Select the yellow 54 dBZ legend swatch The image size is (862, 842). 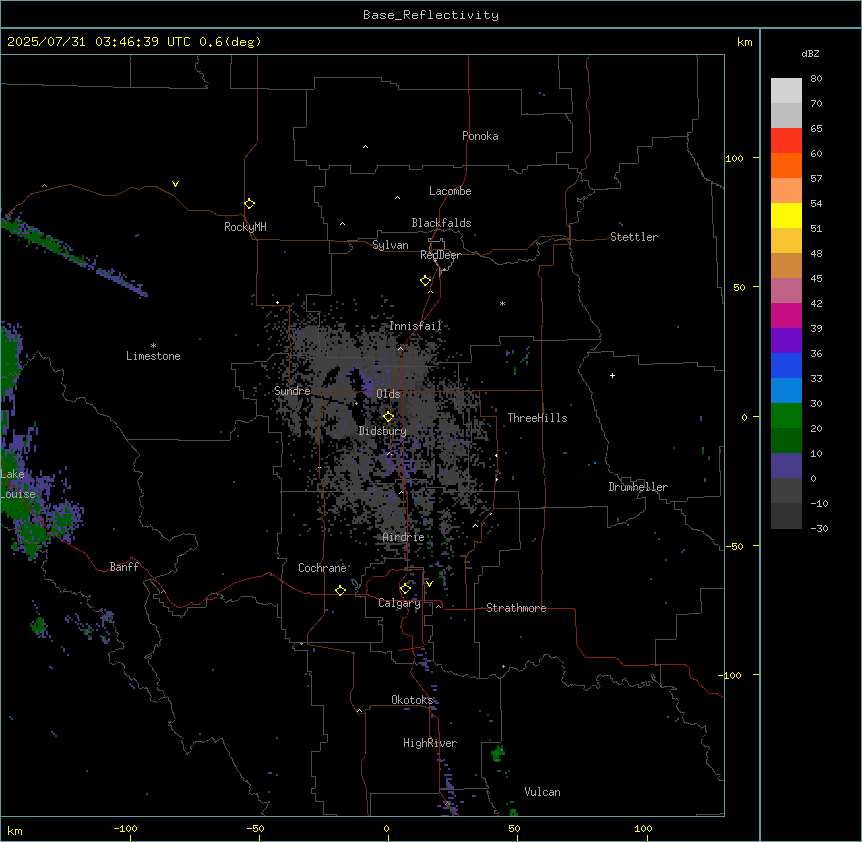click(786, 215)
